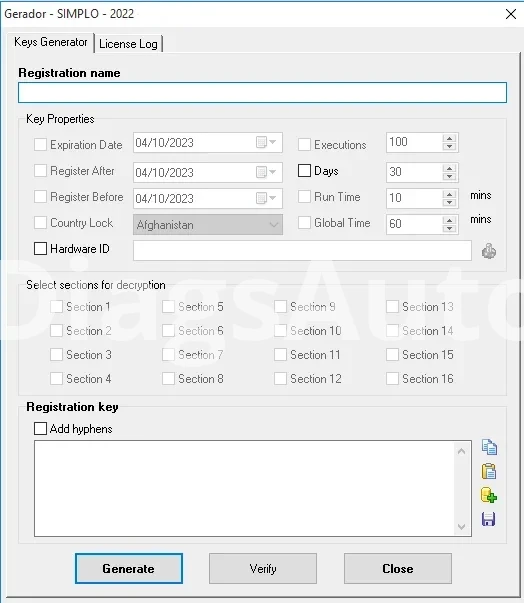The height and width of the screenshot is (603, 524).
Task: Enable the Register Before checkbox
Action: (40, 197)
